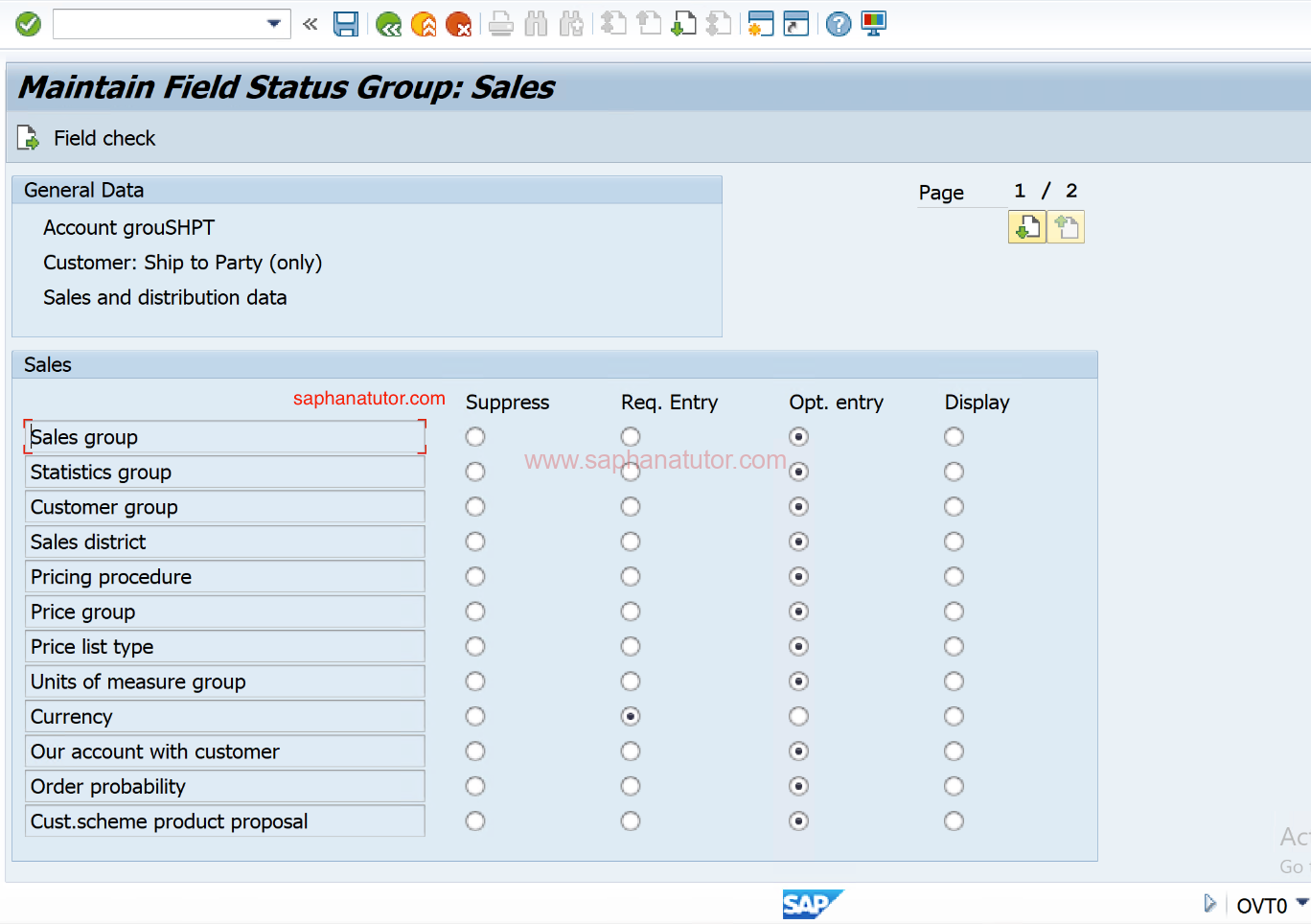1311x924 pixels.
Task: Click the Pricing procedure field label
Action: (225, 577)
